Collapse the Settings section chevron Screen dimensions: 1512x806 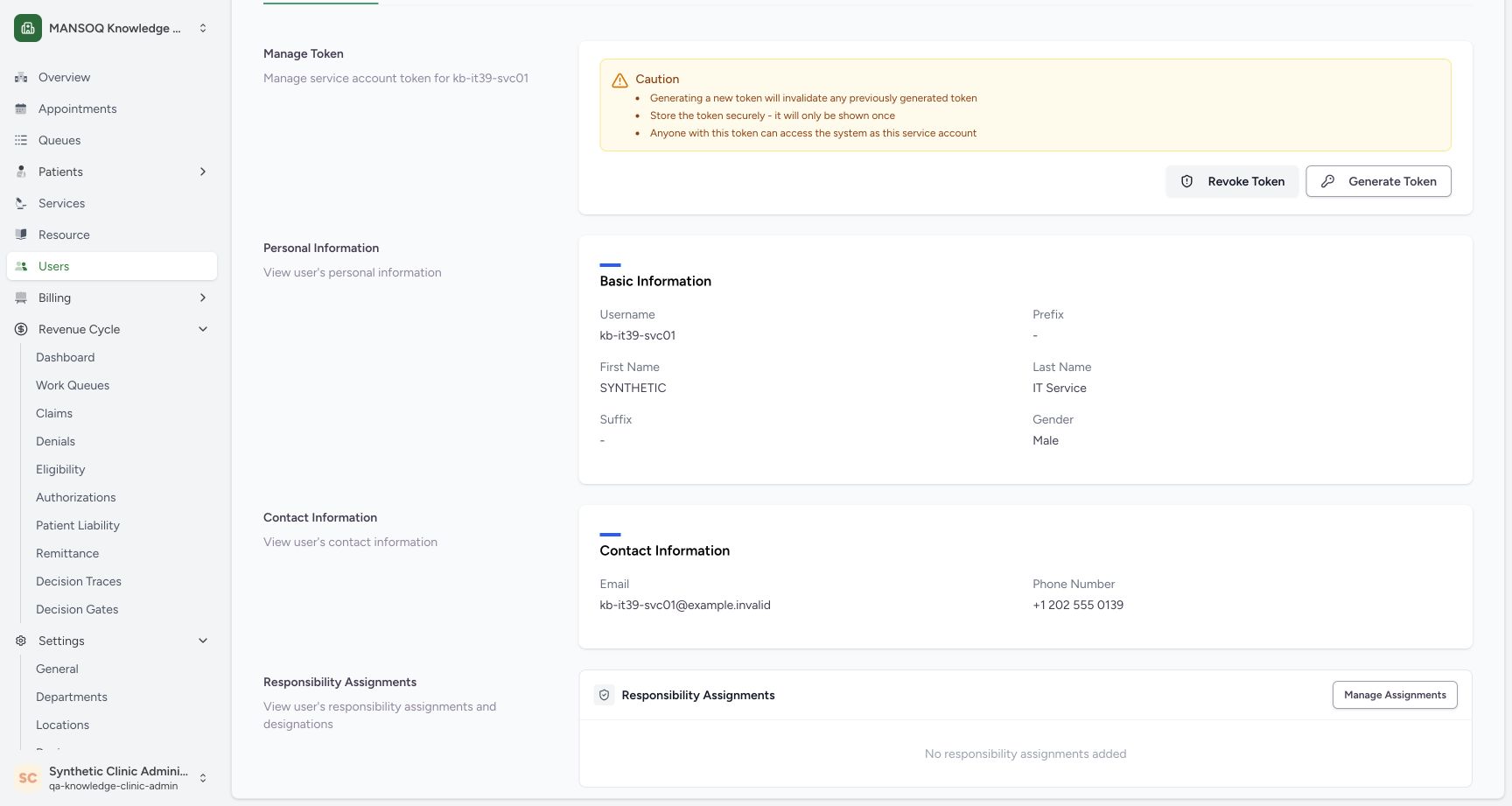(x=203, y=641)
